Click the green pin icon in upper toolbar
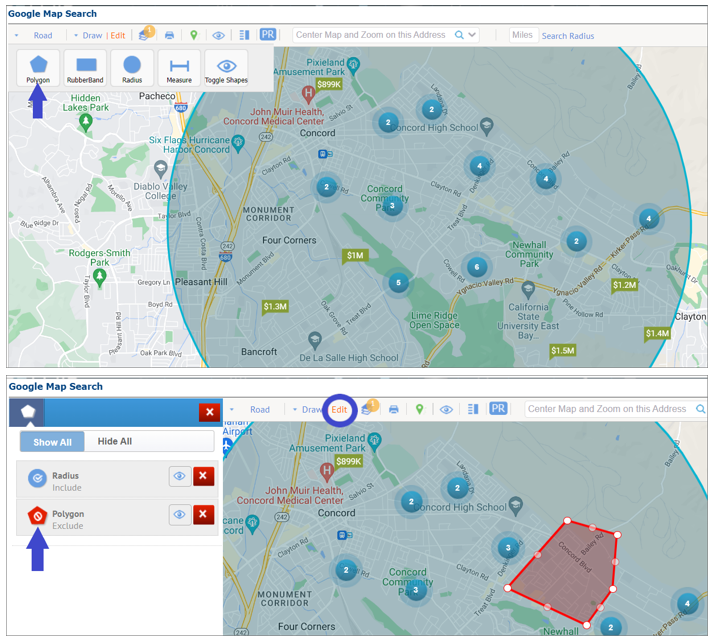The height and width of the screenshot is (640, 712). (194, 35)
